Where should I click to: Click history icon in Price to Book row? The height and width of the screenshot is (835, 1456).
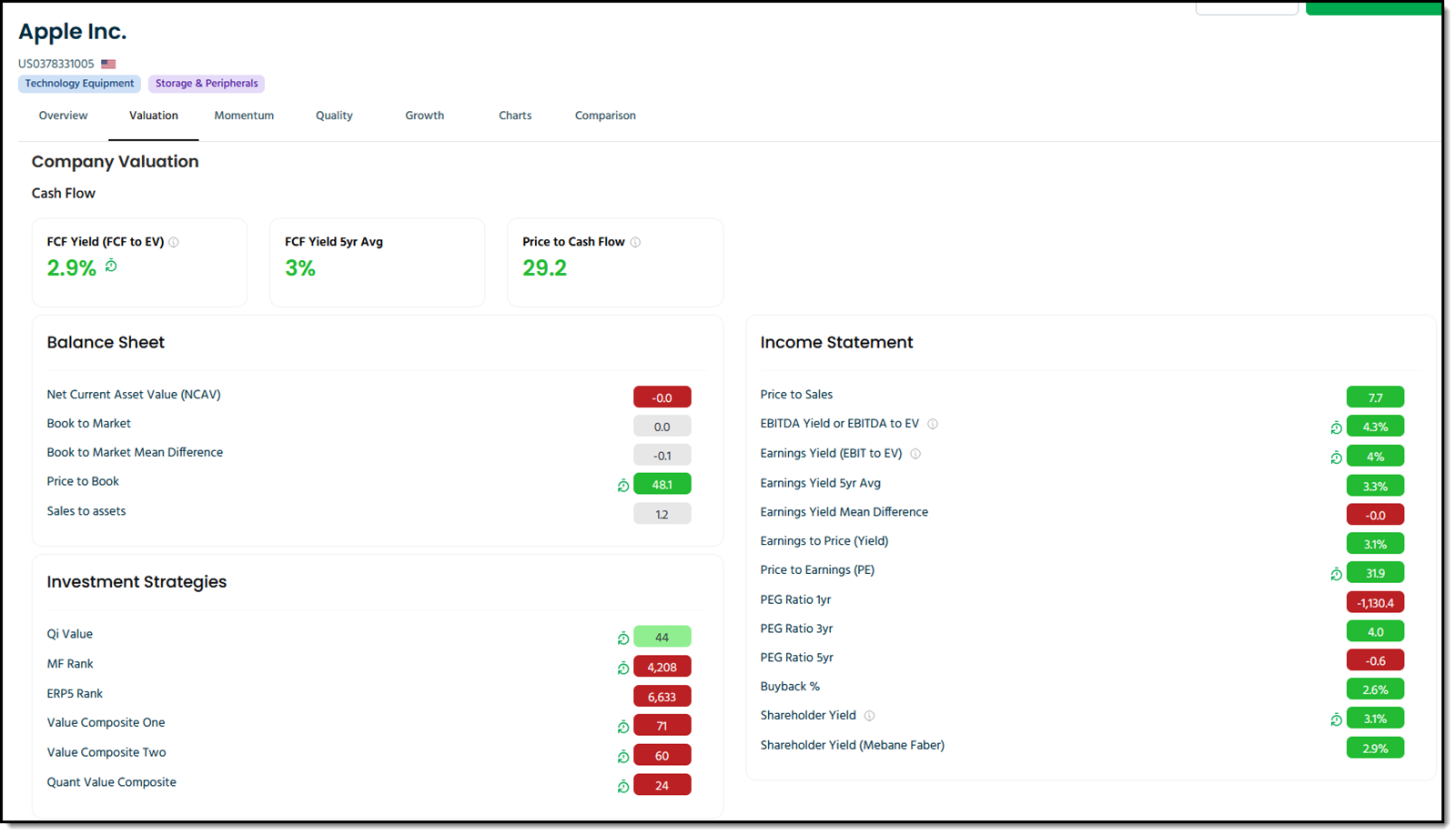coord(623,486)
